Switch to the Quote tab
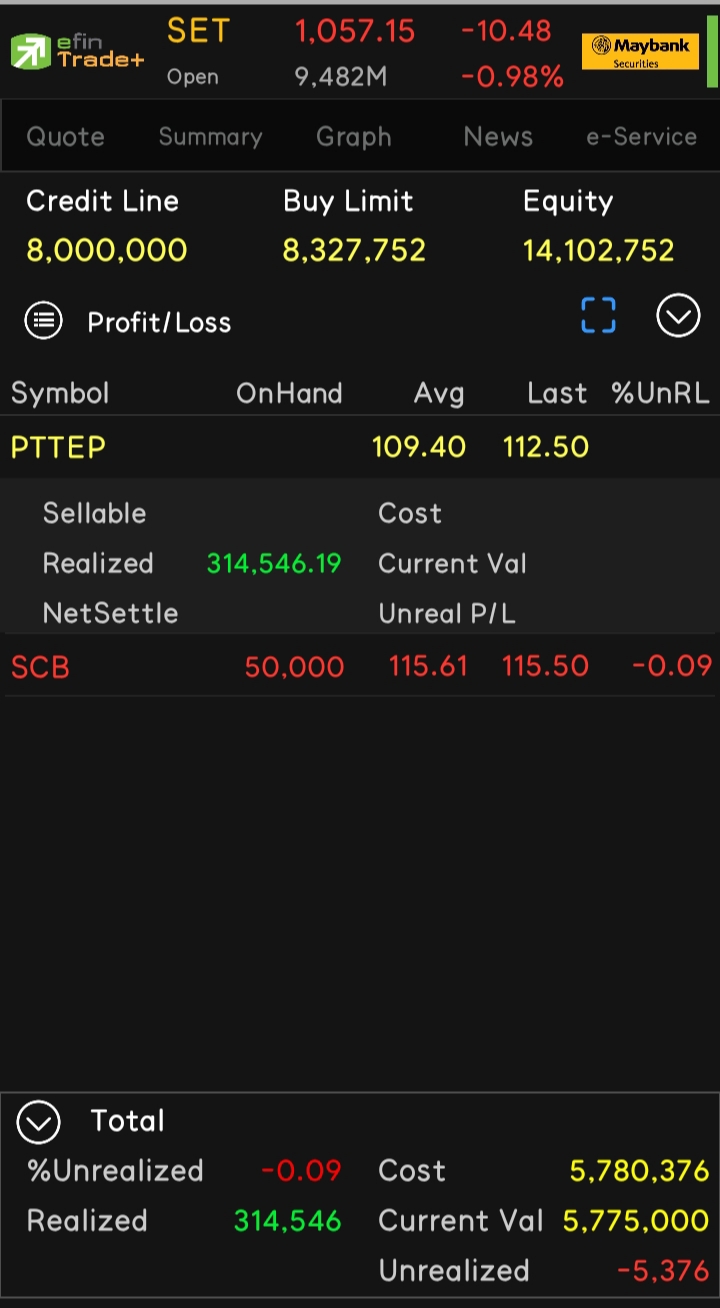 pos(65,137)
